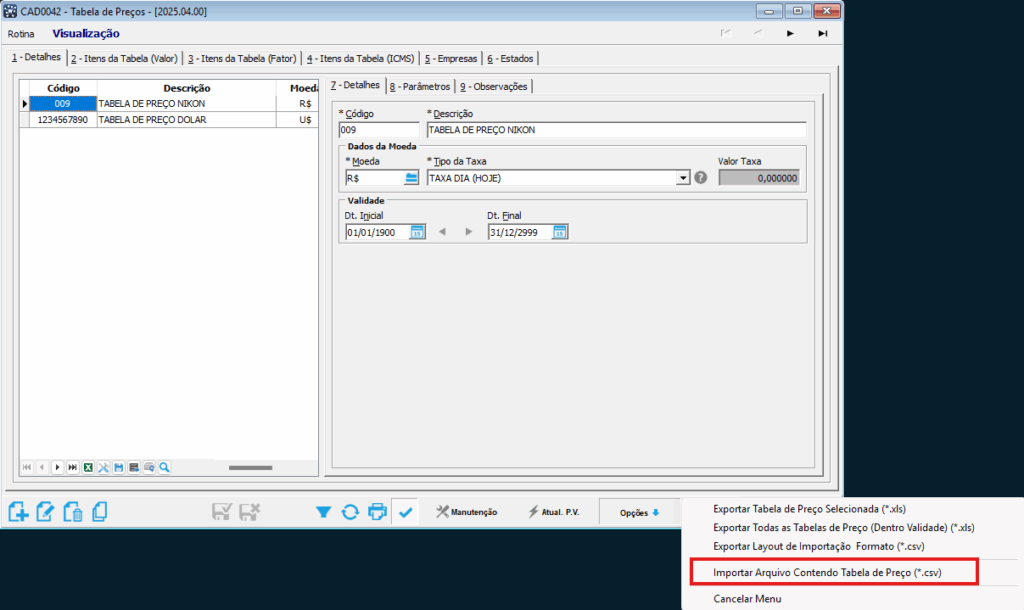
Task: Go to previous record in grid navigator
Action: pos(42,468)
